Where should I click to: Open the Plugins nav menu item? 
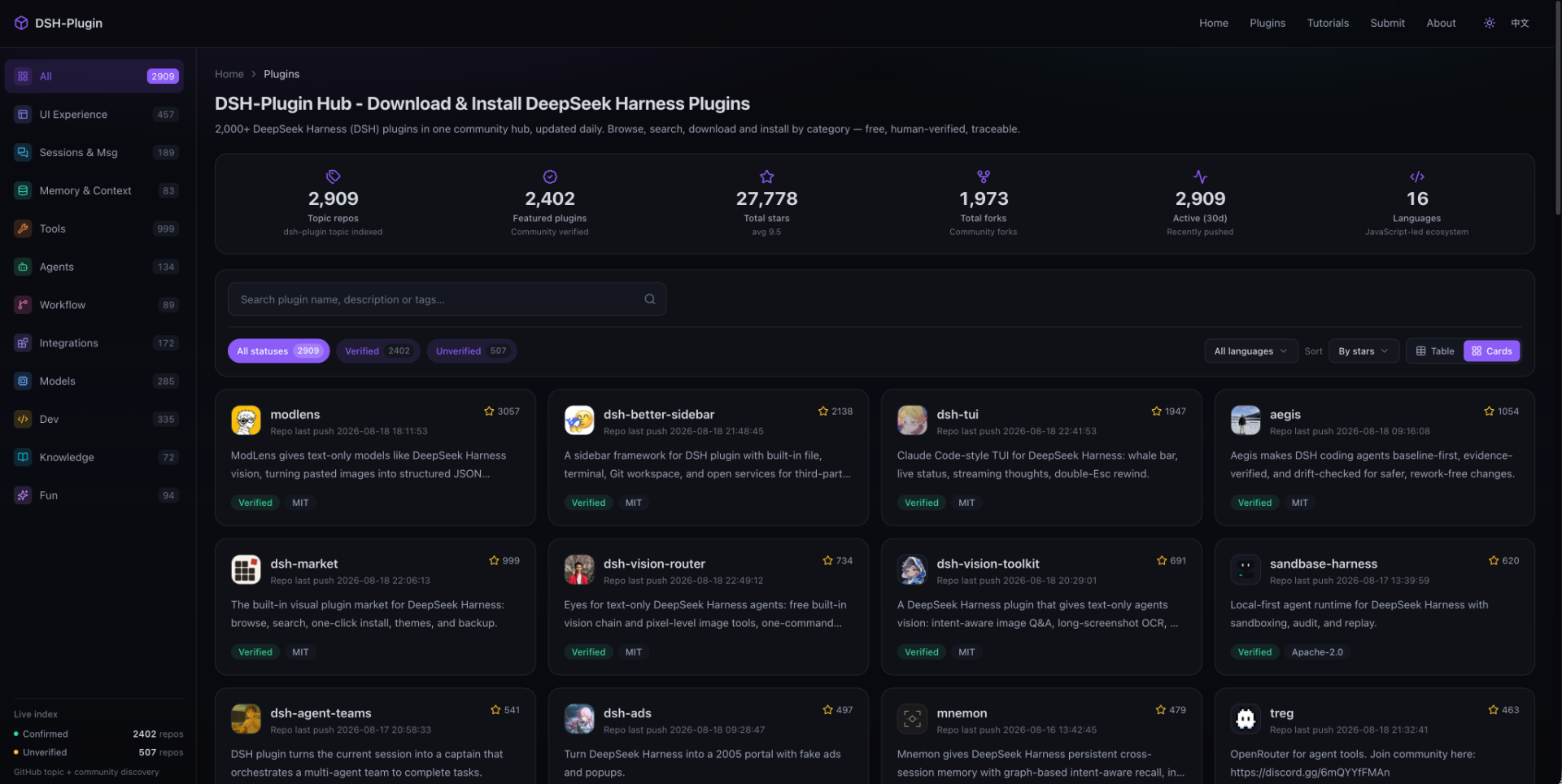click(x=1267, y=23)
